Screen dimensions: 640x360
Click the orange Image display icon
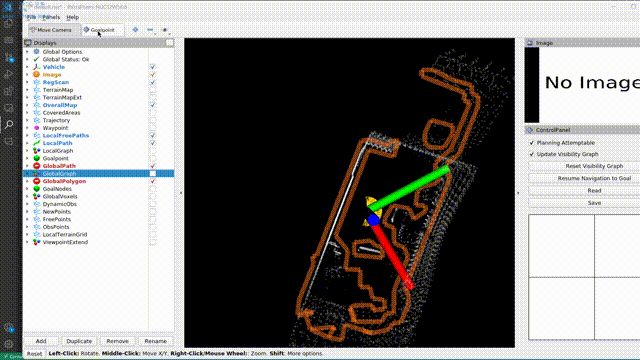pos(36,75)
